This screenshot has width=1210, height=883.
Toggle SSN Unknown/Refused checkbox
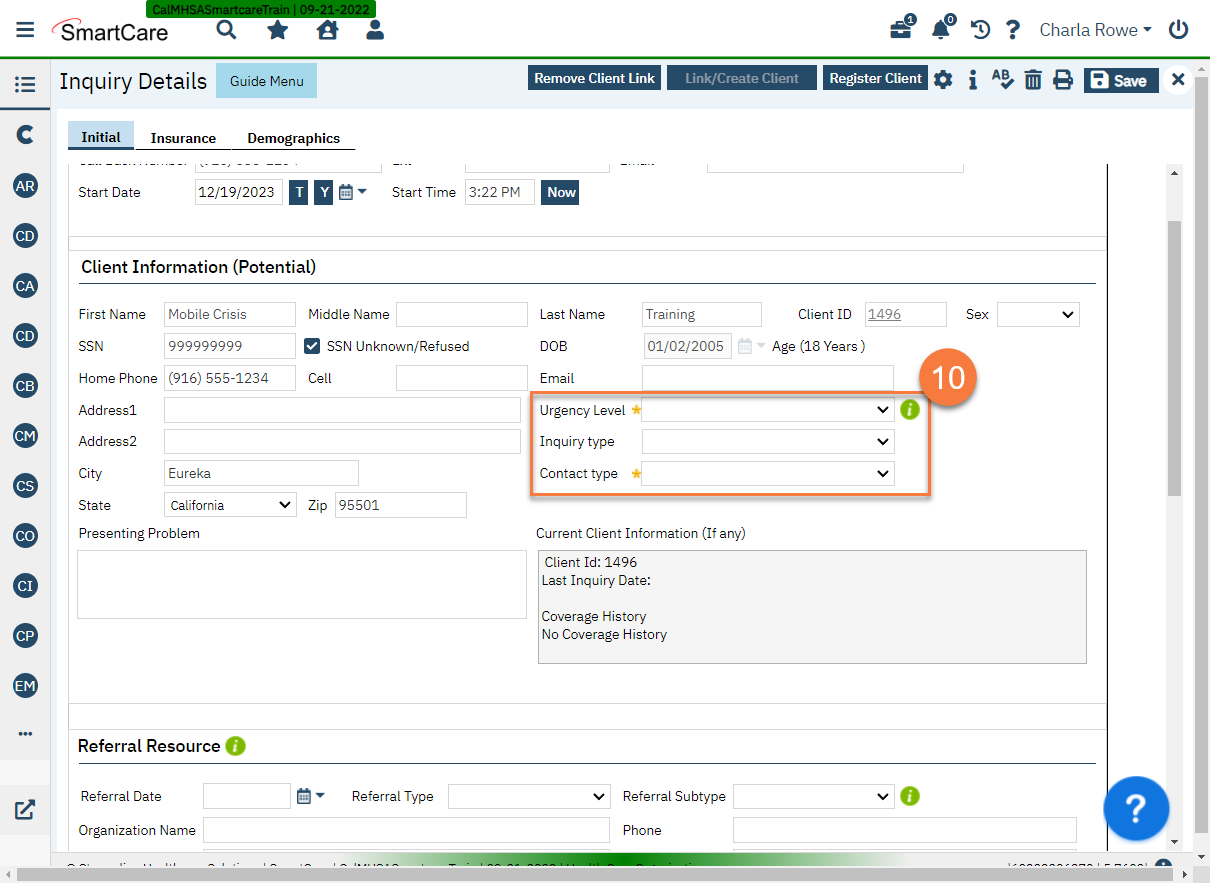(x=313, y=346)
